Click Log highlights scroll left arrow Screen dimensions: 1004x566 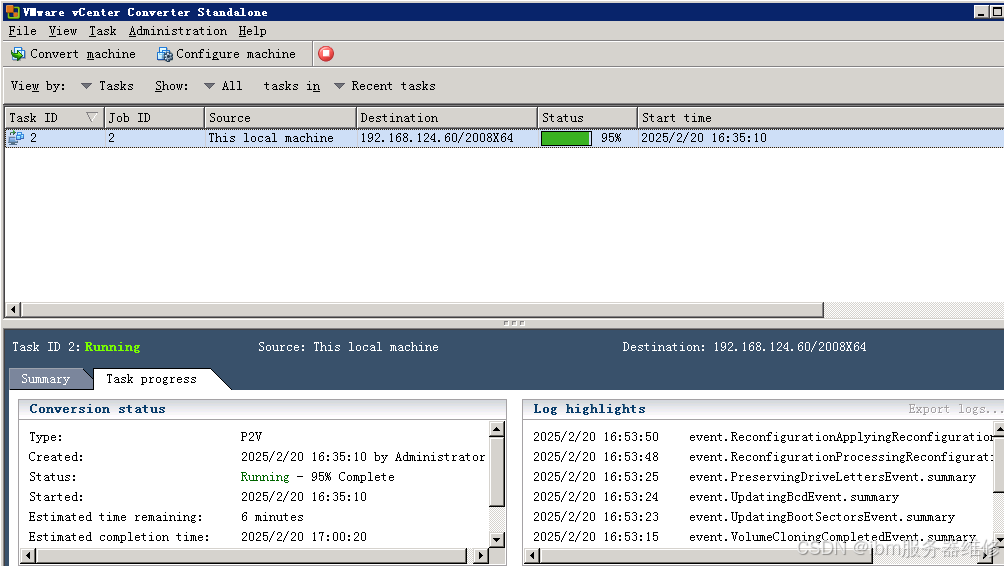531,555
